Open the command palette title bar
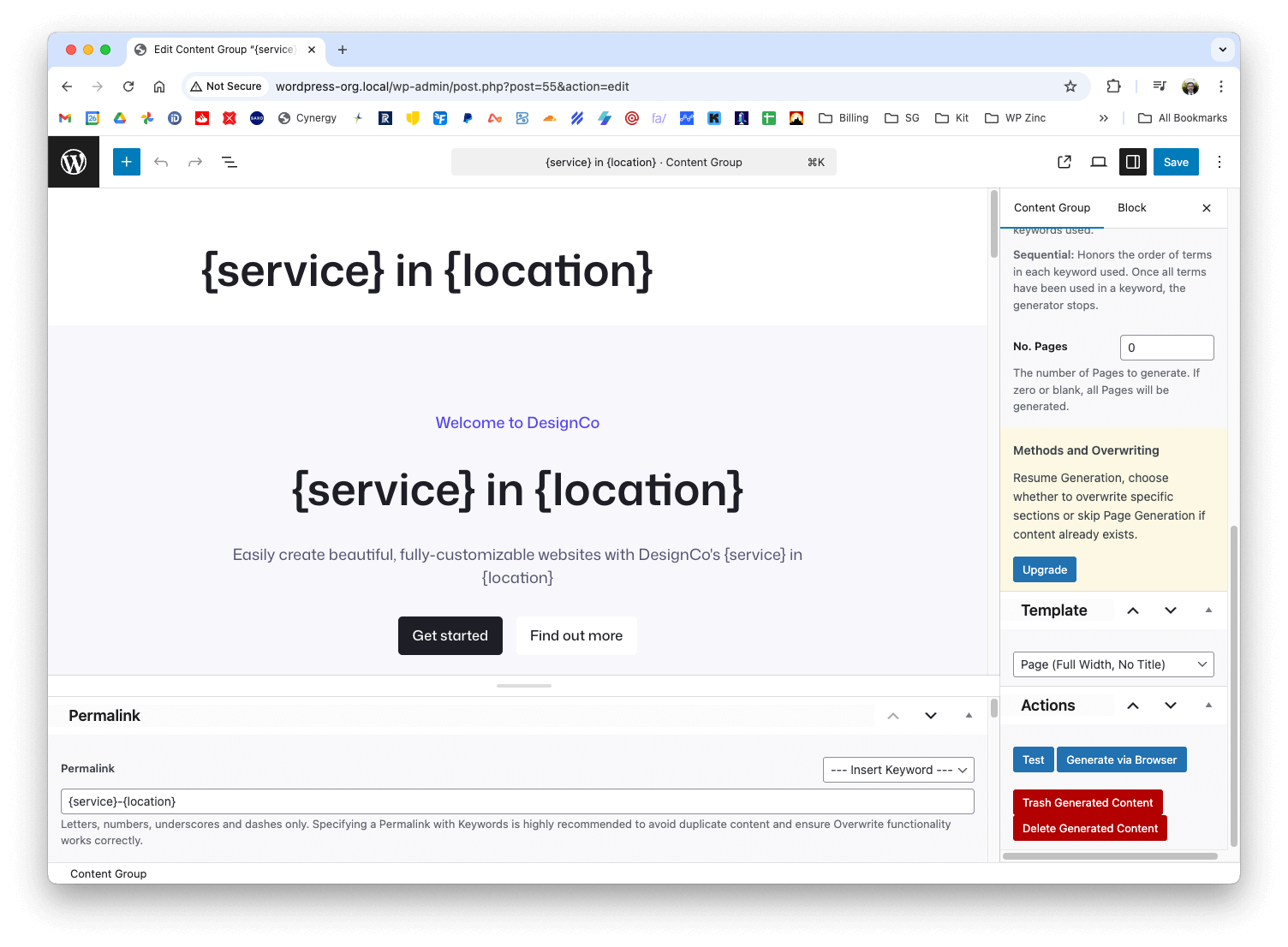Screen dimensions: 1288x947 point(644,162)
